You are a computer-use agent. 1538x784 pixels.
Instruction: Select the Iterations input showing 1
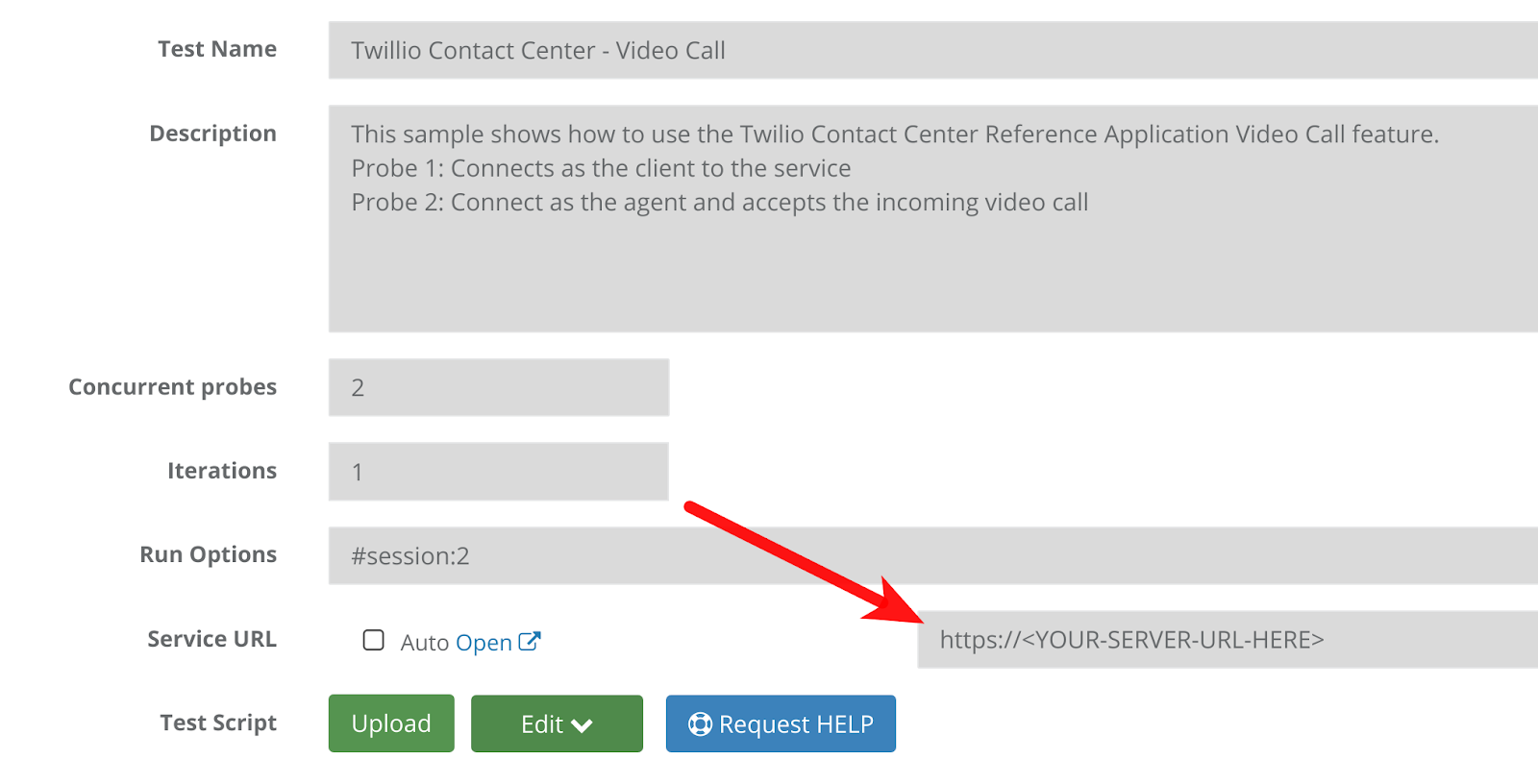[498, 471]
